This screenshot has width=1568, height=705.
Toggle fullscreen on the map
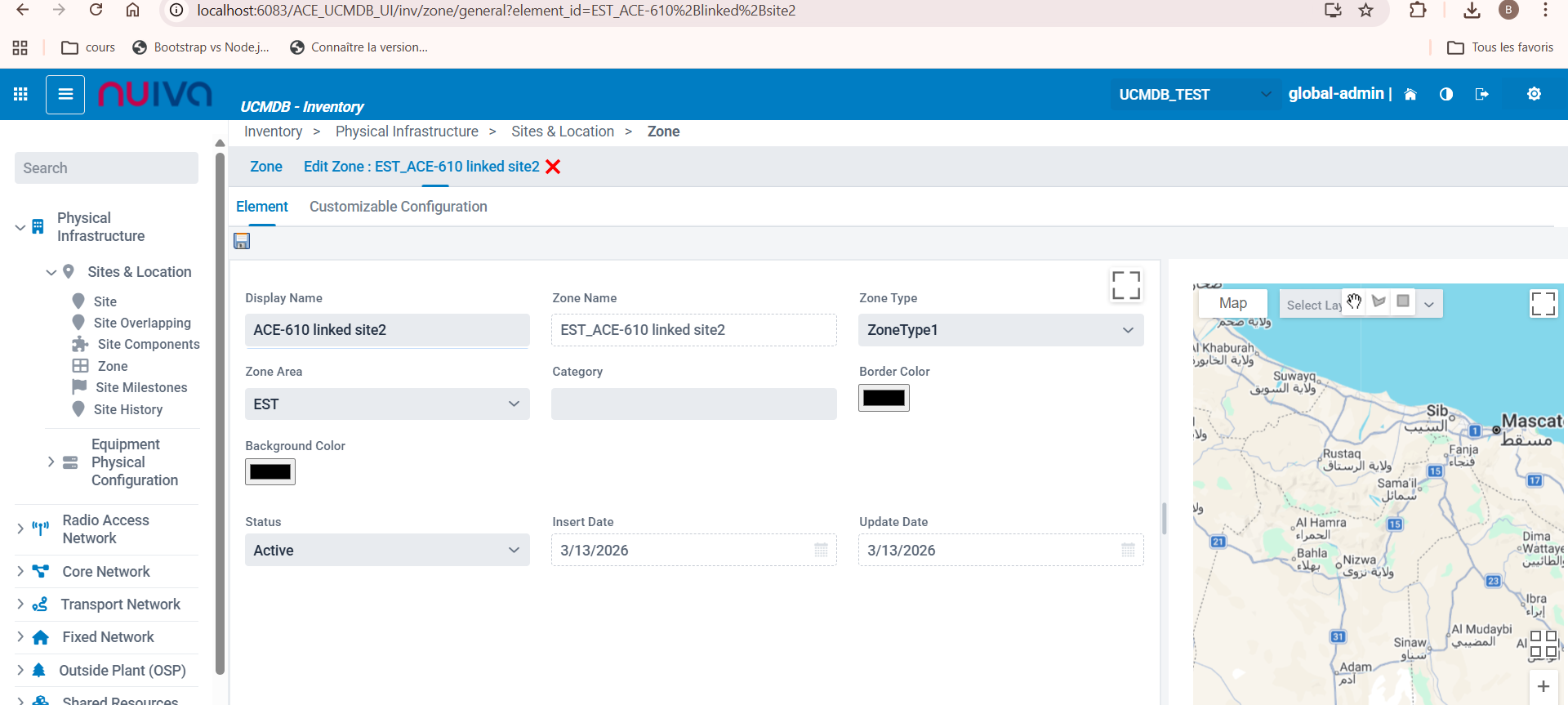1543,304
